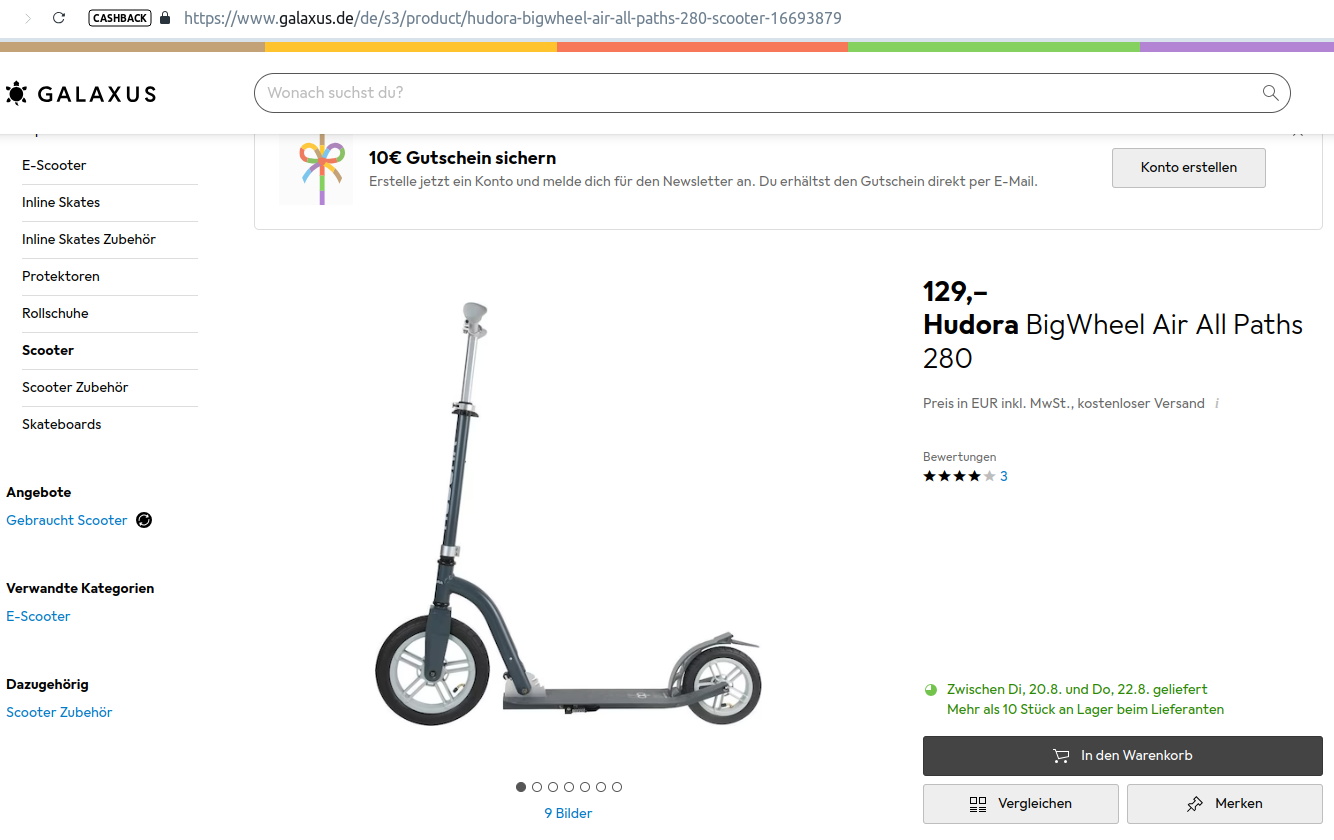1334x840 pixels.
Task: Click the price info 'i' icon
Action: click(1217, 404)
